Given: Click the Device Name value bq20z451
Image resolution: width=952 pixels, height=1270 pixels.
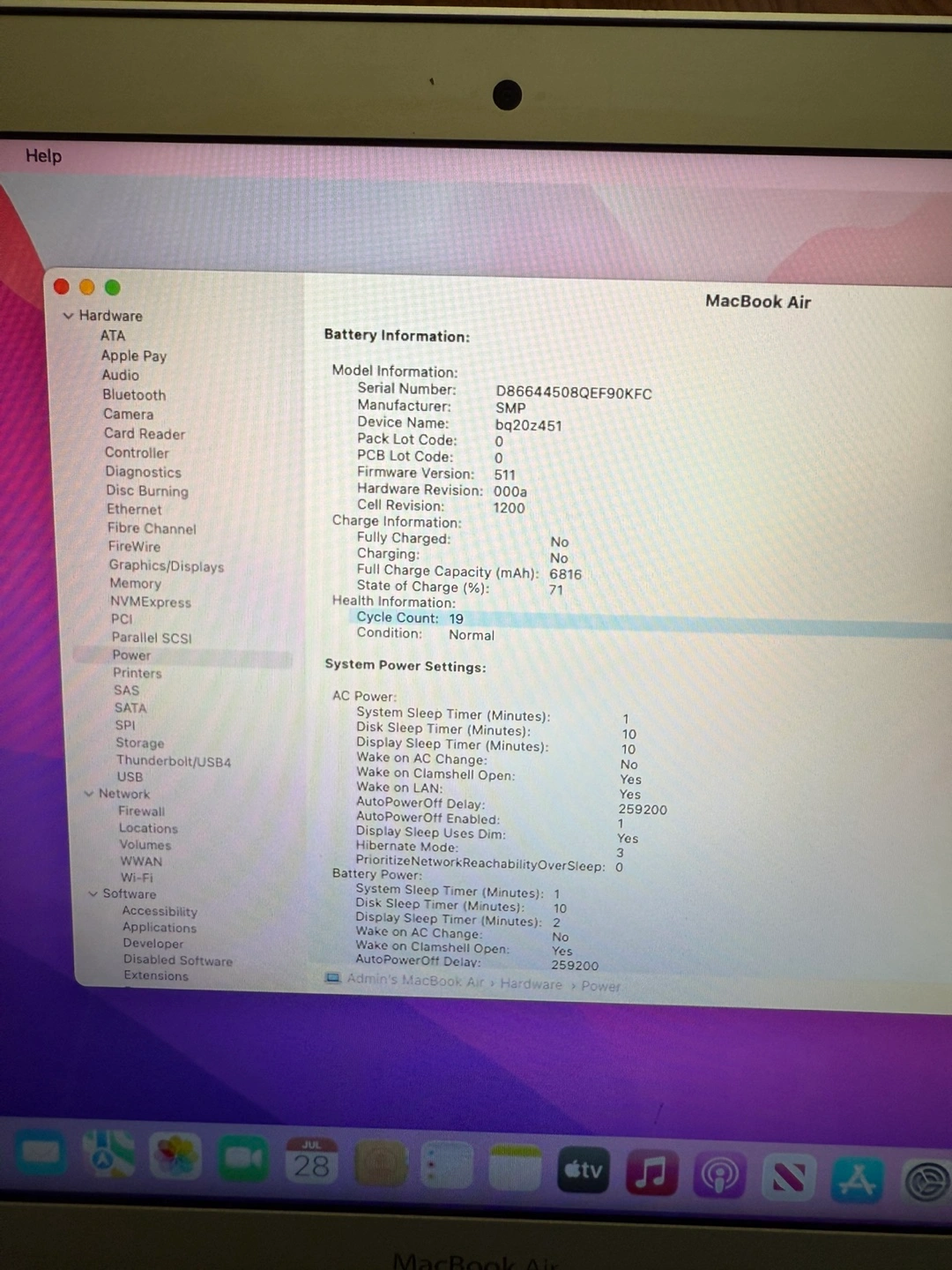Looking at the screenshot, I should [x=528, y=425].
